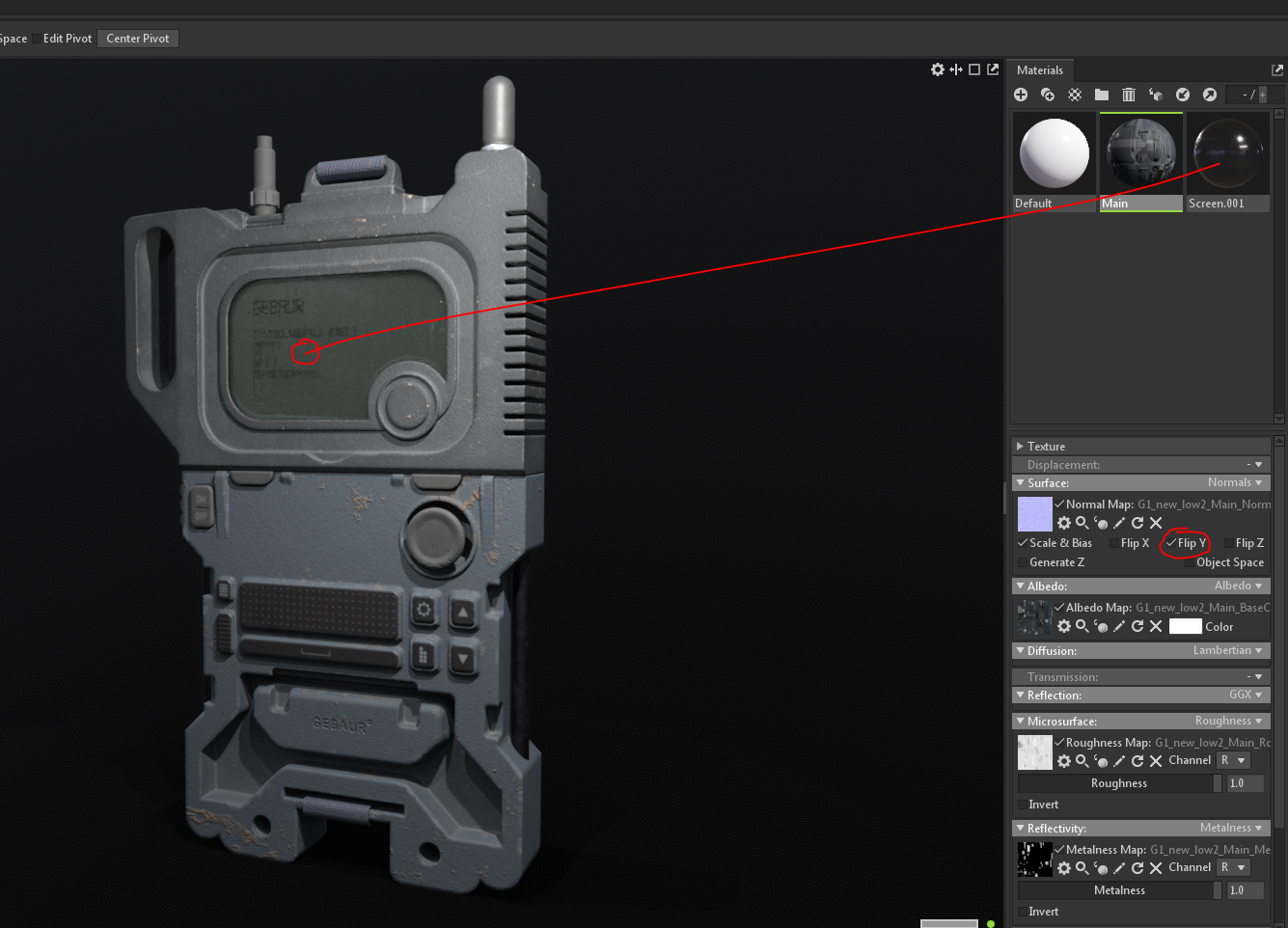Image resolution: width=1288 pixels, height=928 pixels.
Task: Open Metalness Map settings gear
Action: tap(1064, 868)
